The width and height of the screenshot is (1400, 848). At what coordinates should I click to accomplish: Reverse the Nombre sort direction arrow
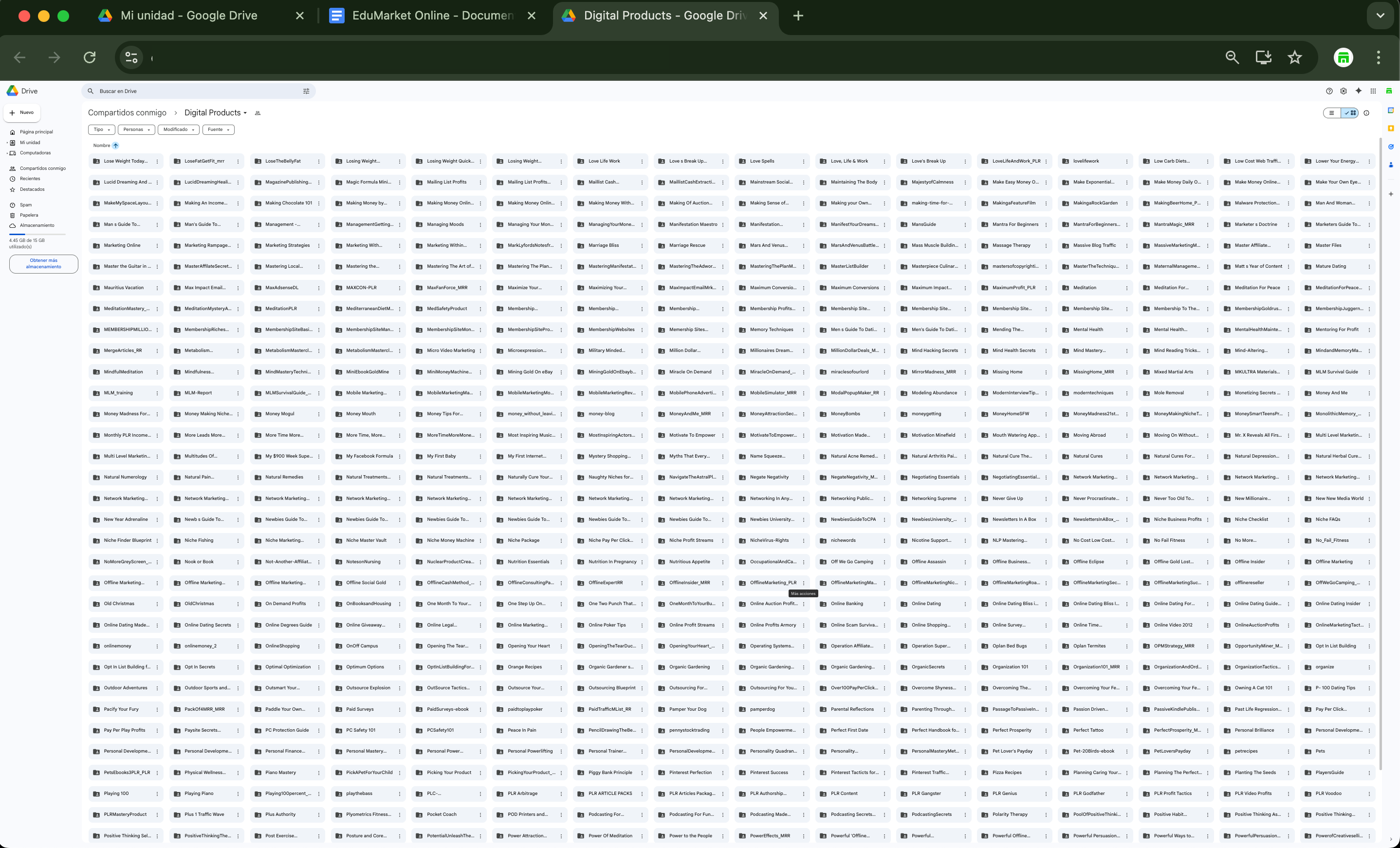coord(115,146)
